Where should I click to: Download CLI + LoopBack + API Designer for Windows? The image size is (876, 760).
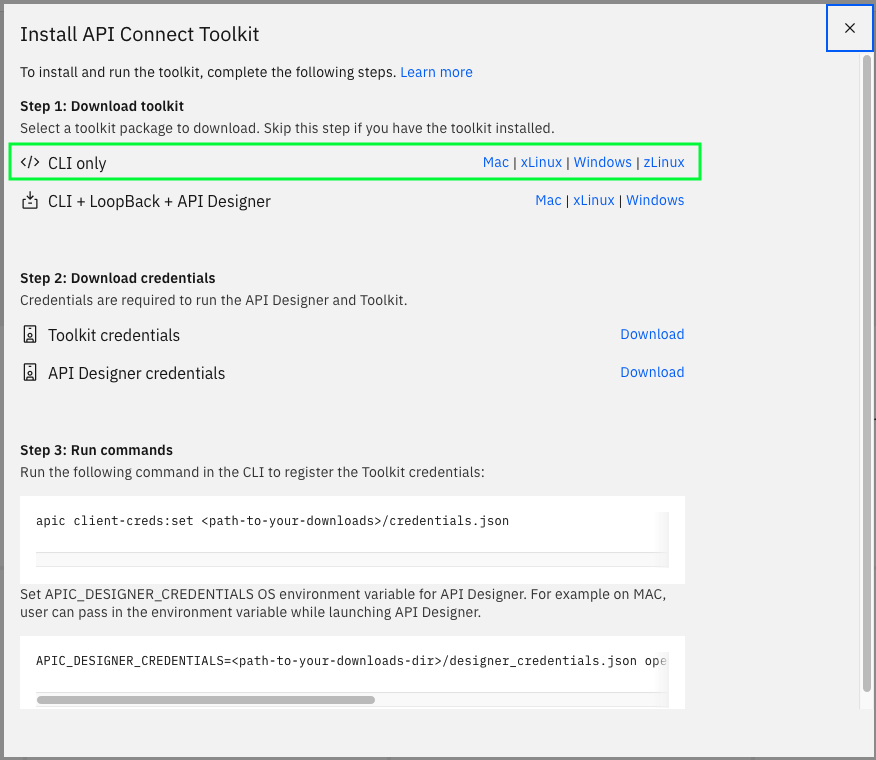coord(655,200)
